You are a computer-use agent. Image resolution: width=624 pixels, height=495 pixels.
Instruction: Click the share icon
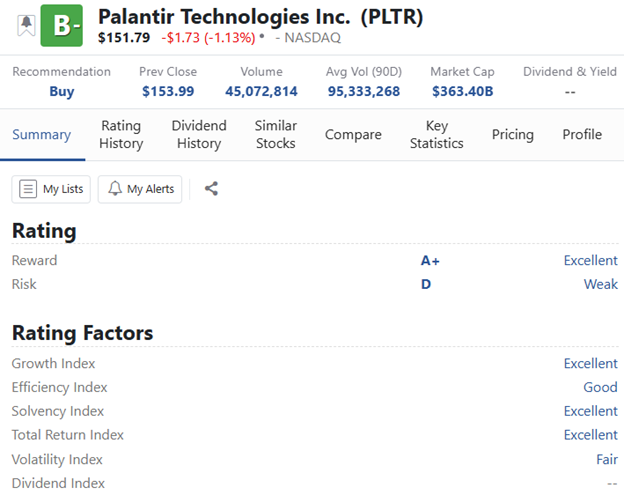[x=211, y=189]
